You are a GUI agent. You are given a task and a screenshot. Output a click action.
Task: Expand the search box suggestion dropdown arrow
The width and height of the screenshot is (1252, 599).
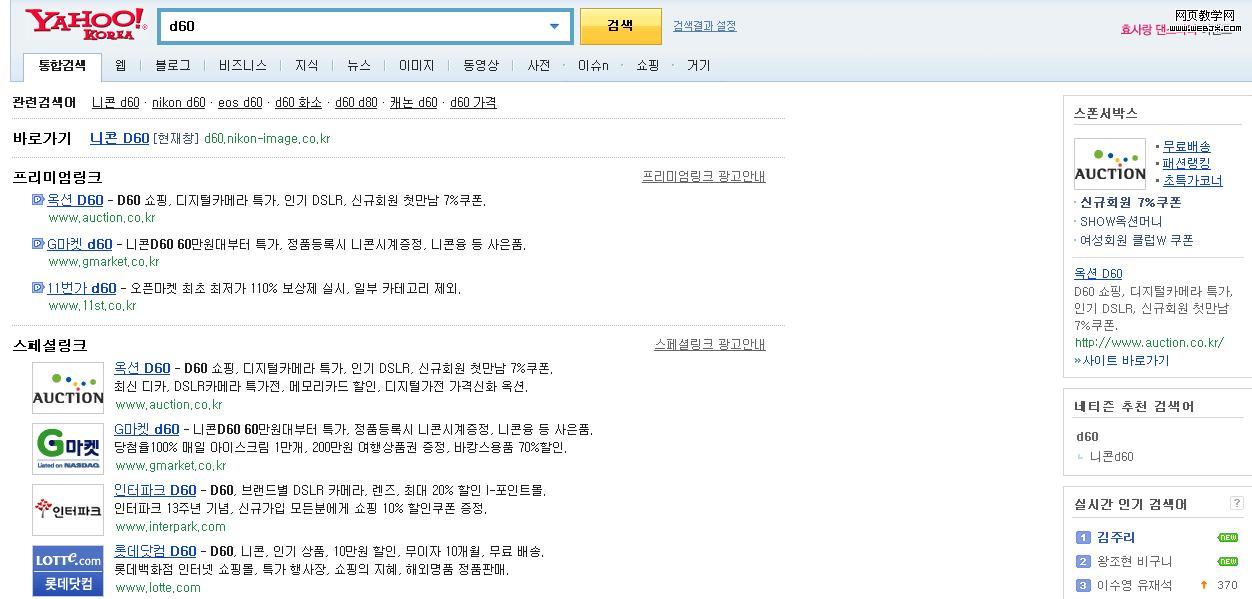[x=554, y=27]
